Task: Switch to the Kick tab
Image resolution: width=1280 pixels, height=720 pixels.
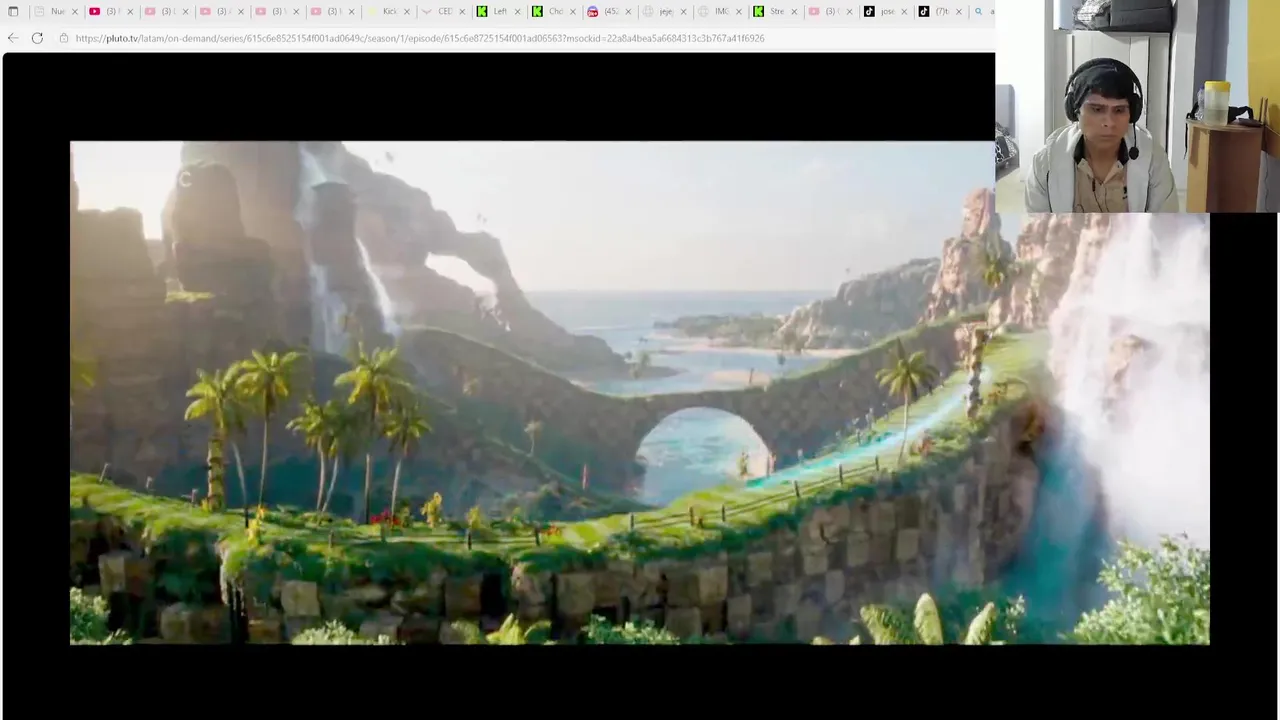Action: 388,11
